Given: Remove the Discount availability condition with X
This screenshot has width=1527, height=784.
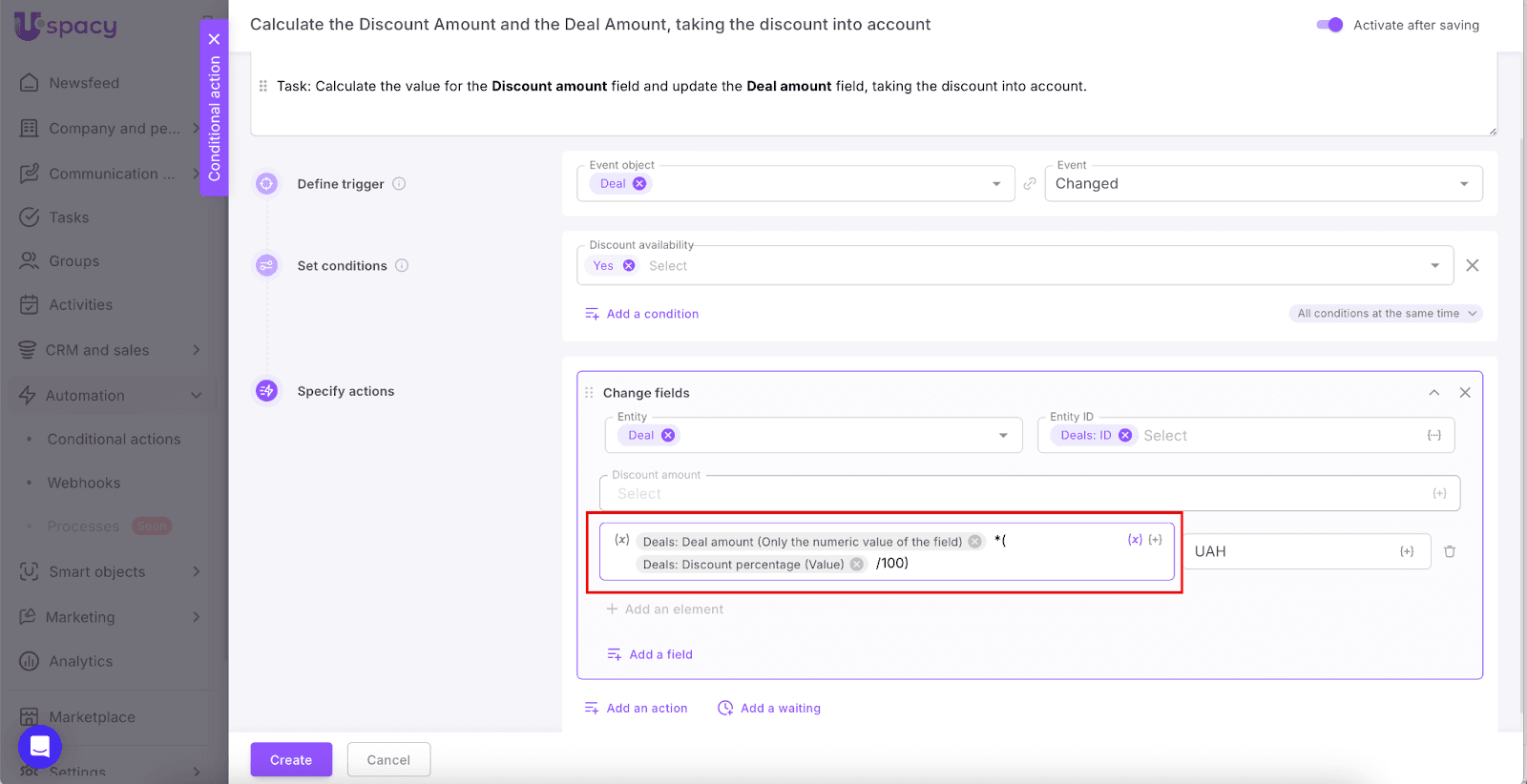Looking at the screenshot, I should (1472, 266).
